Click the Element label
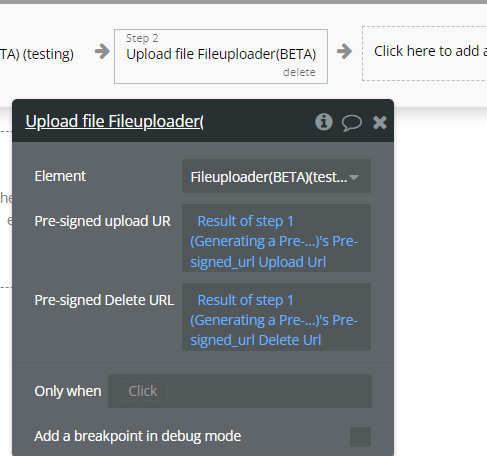Viewport: 487px width, 456px height. (60, 176)
